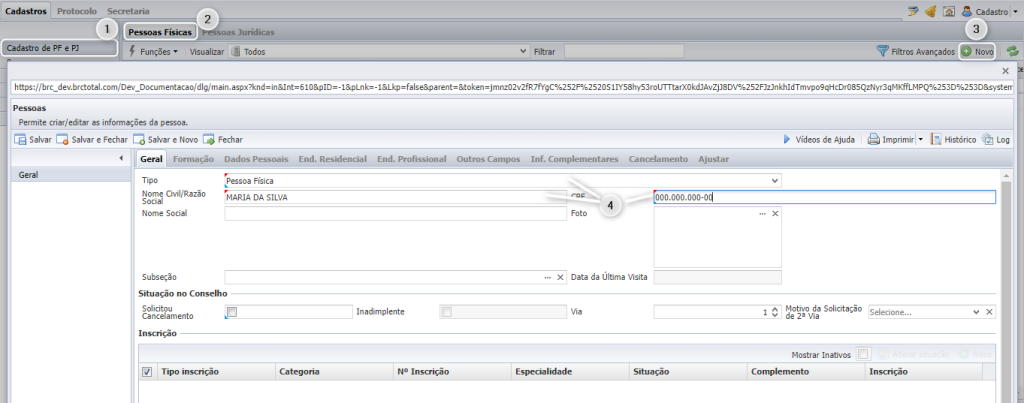Click the home page icon

pos(949,11)
